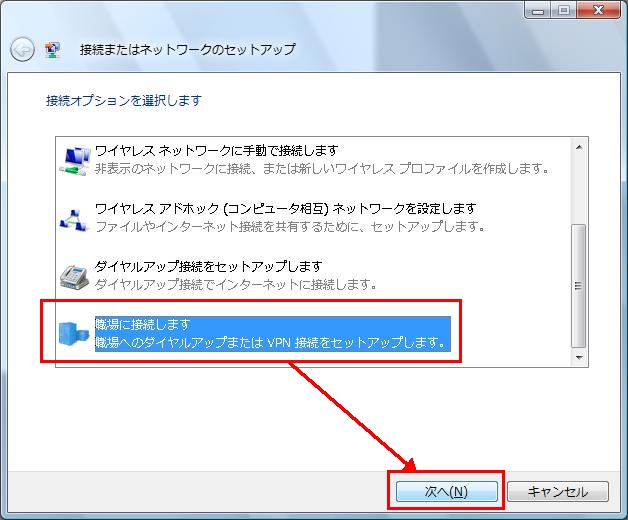Click the dial-up telephone icon
The image size is (628, 520).
(74, 275)
